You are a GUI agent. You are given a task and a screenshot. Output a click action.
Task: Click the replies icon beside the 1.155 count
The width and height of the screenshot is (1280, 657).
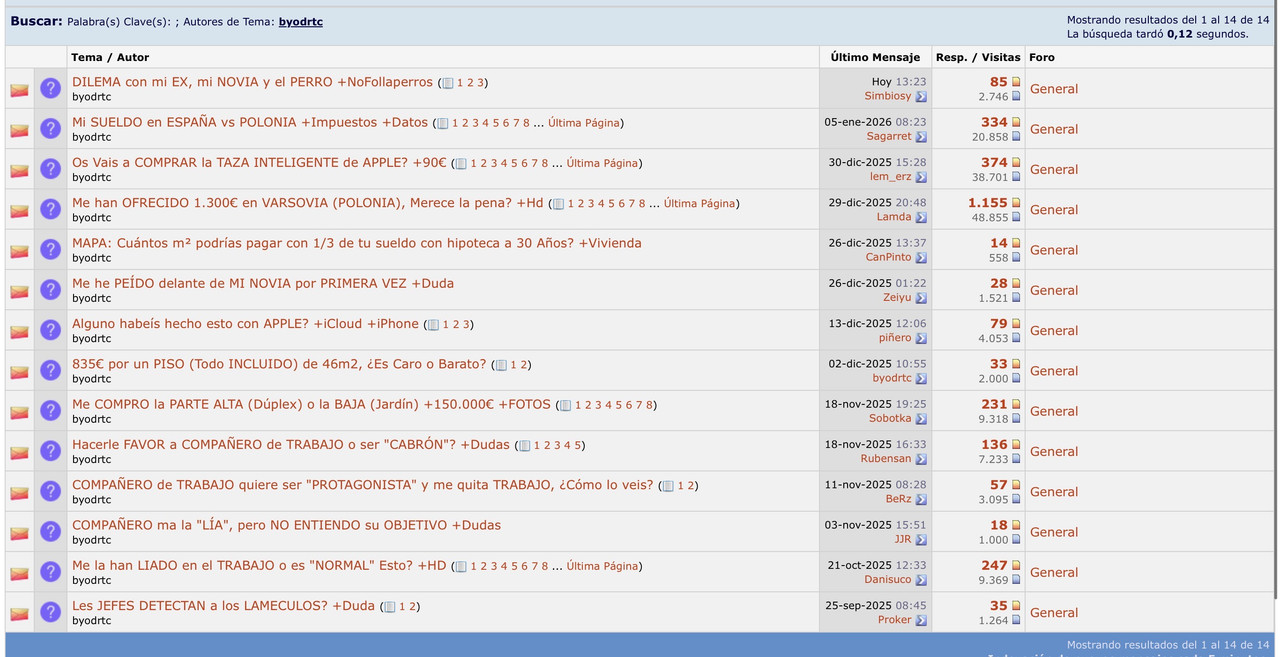[x=1016, y=203]
